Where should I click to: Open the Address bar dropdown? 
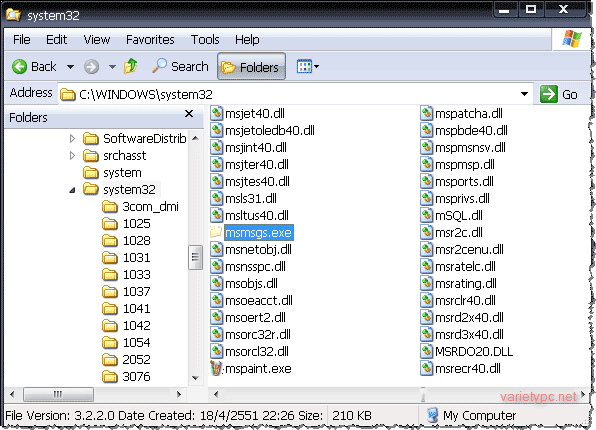pyautogui.click(x=524, y=94)
